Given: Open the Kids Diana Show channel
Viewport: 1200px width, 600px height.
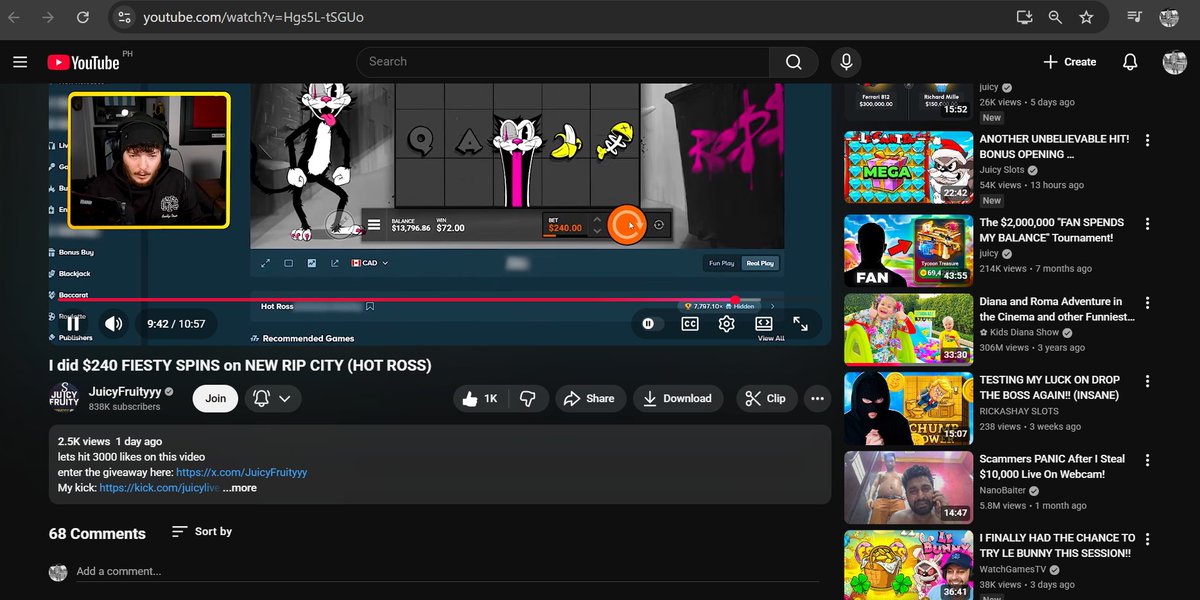Looking at the screenshot, I should [x=1019, y=332].
